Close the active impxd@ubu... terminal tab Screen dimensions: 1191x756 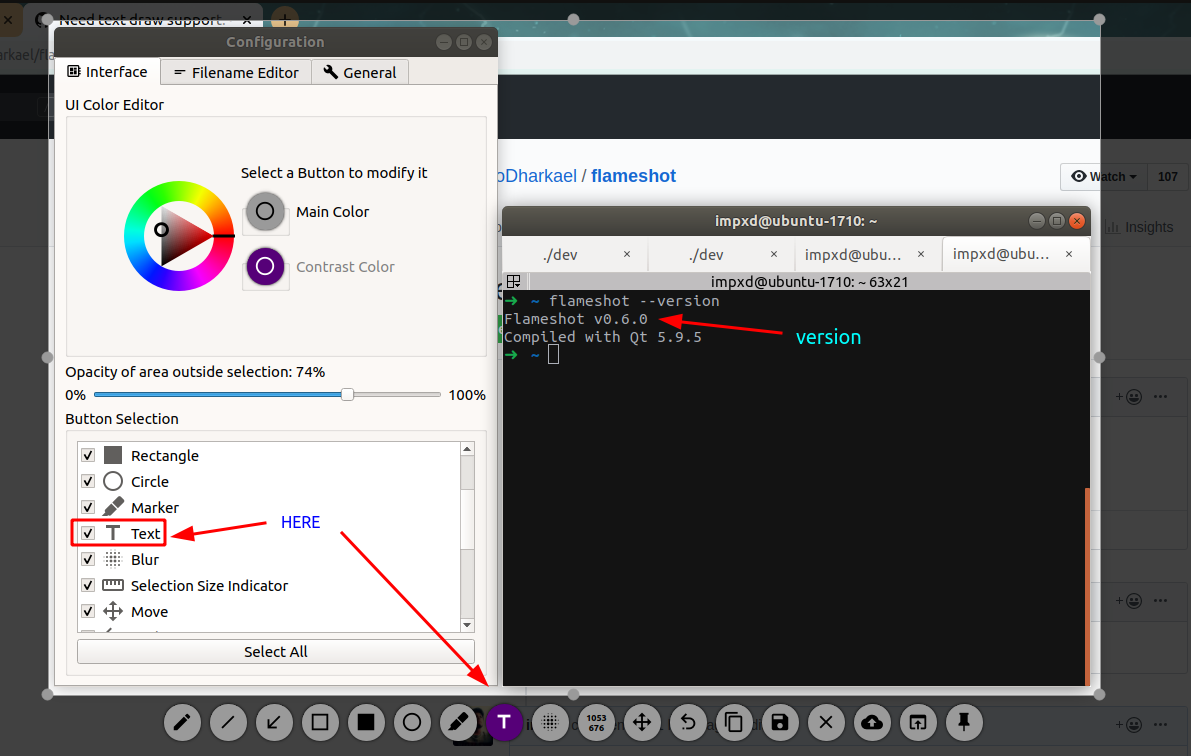(1069, 254)
